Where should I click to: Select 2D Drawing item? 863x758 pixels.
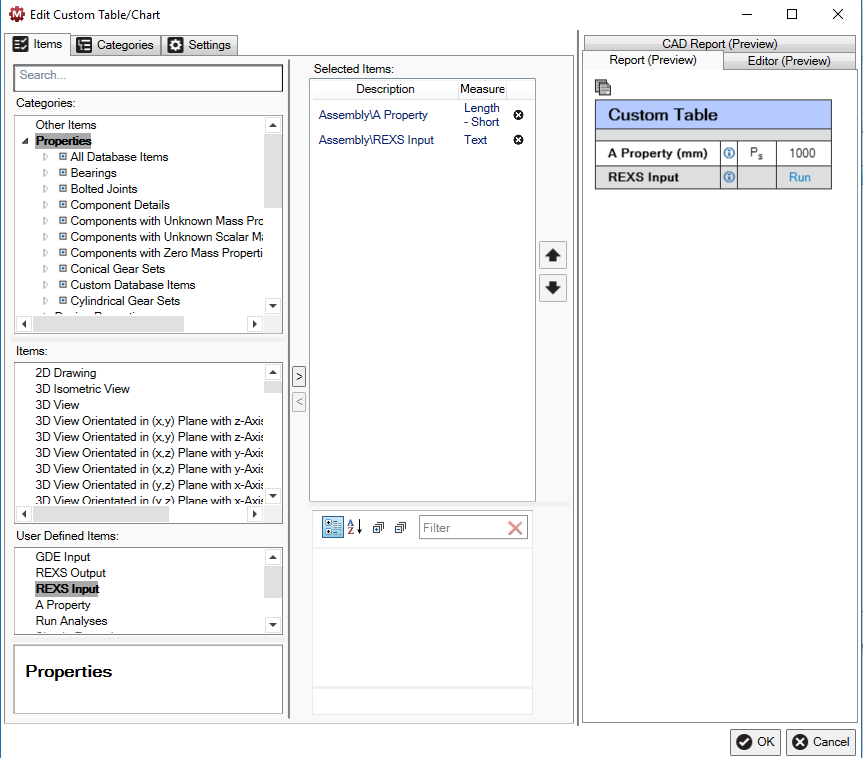[65, 373]
